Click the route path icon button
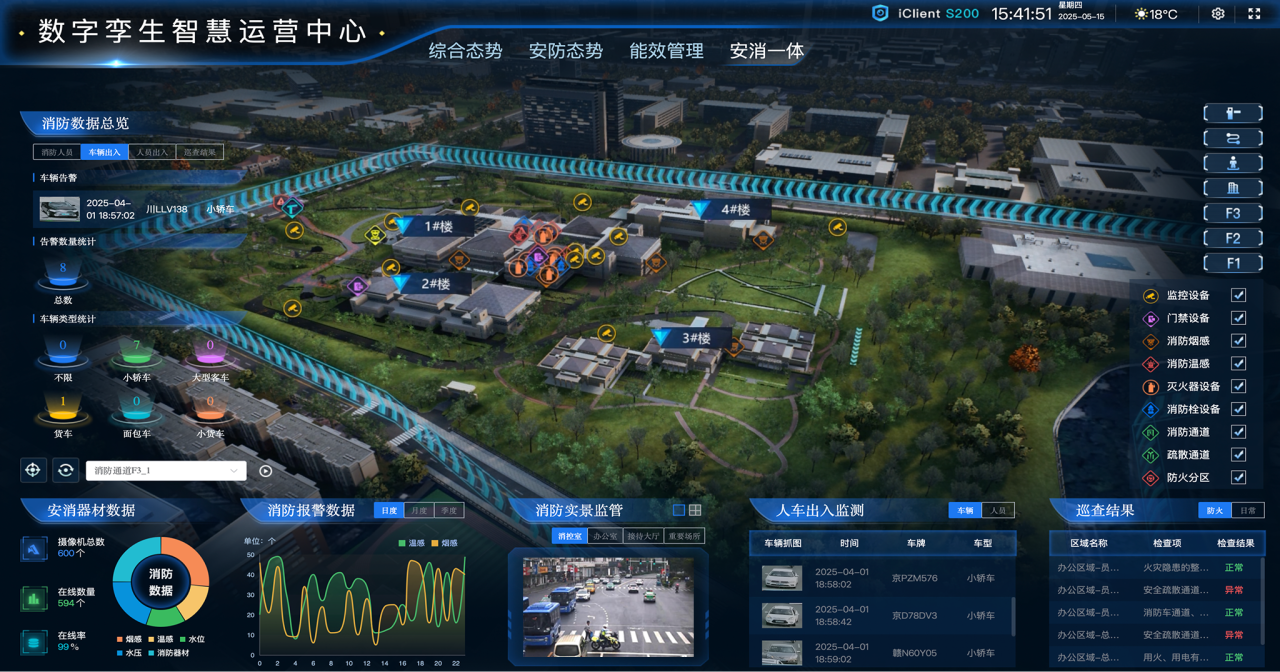Image resolution: width=1280 pixels, height=672 pixels. pos(1233,138)
